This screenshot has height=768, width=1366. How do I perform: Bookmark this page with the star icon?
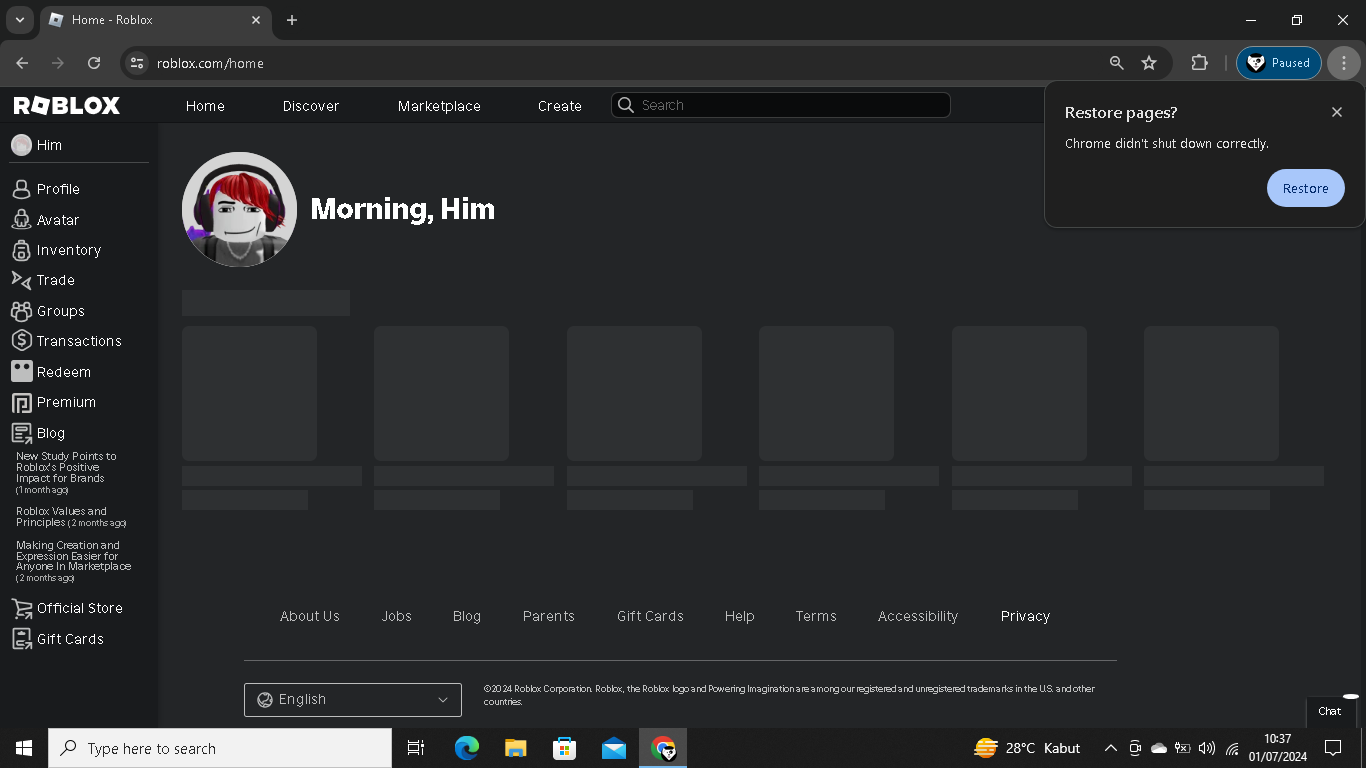click(x=1149, y=63)
